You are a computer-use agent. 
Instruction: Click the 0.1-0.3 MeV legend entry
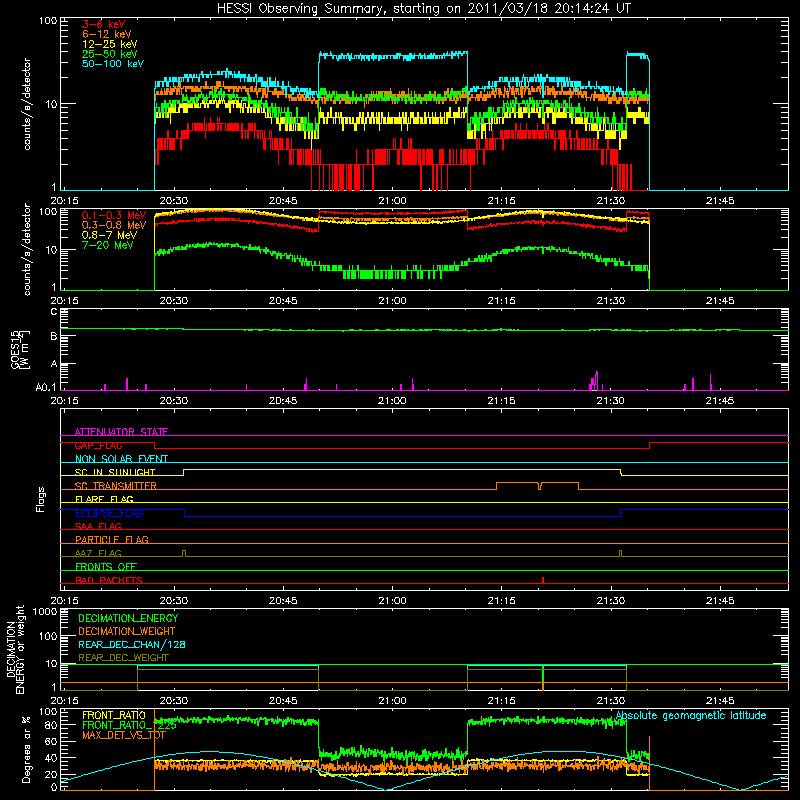114,215
